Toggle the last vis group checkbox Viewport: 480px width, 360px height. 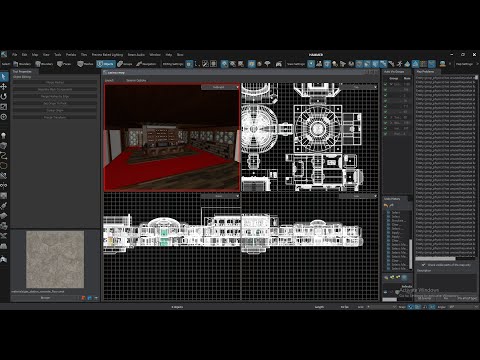point(386,134)
